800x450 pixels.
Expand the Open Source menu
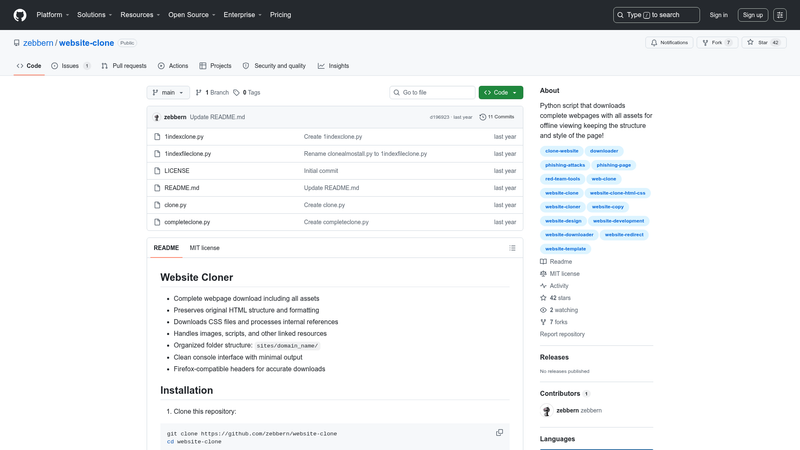(x=192, y=15)
